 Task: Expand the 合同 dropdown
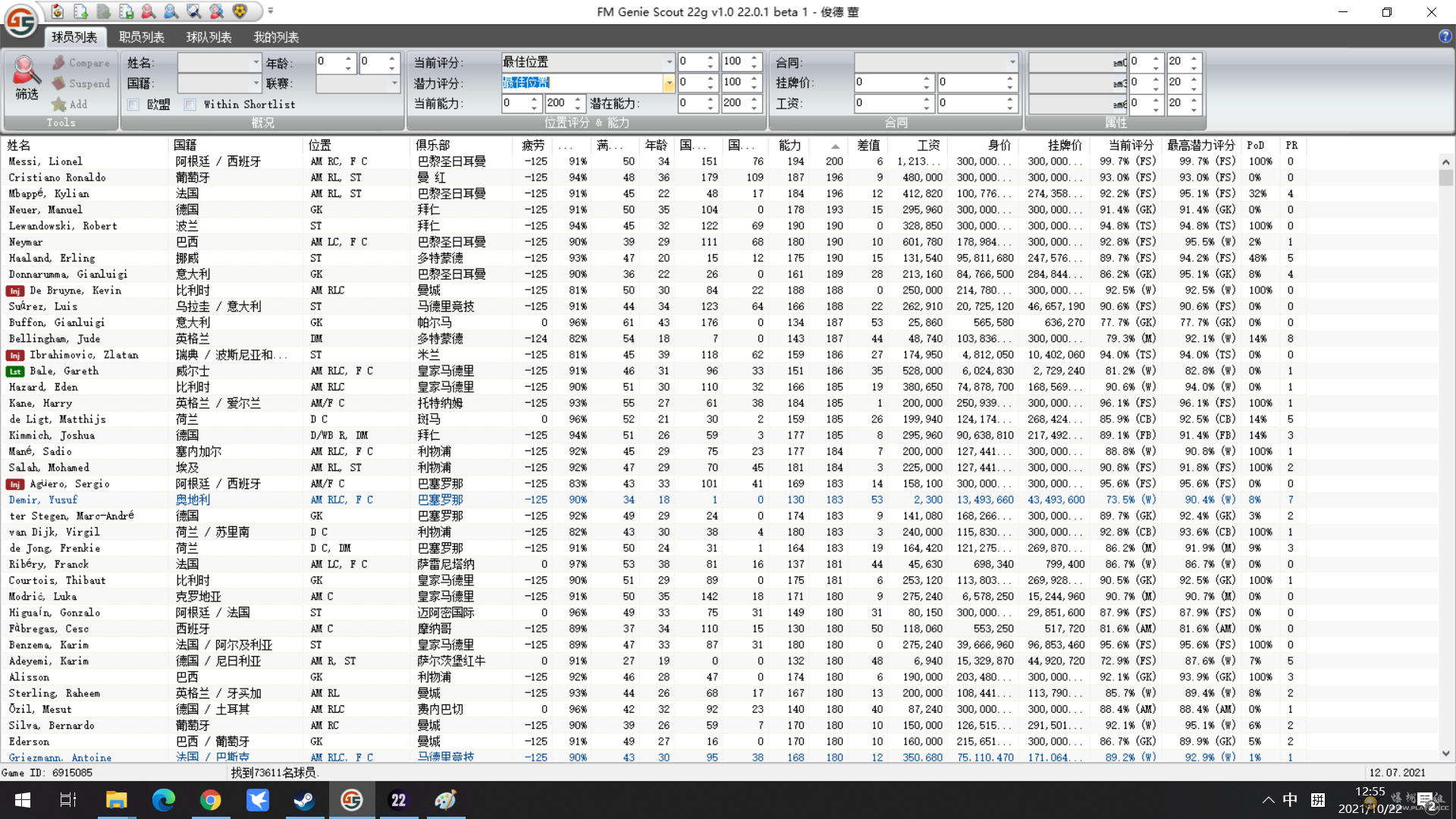pos(1012,62)
